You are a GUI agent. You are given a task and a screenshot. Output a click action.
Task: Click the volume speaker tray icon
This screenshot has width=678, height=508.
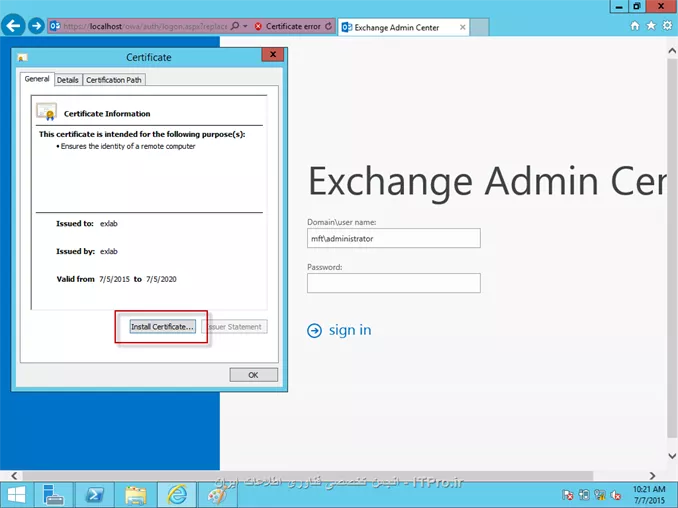tap(616, 495)
